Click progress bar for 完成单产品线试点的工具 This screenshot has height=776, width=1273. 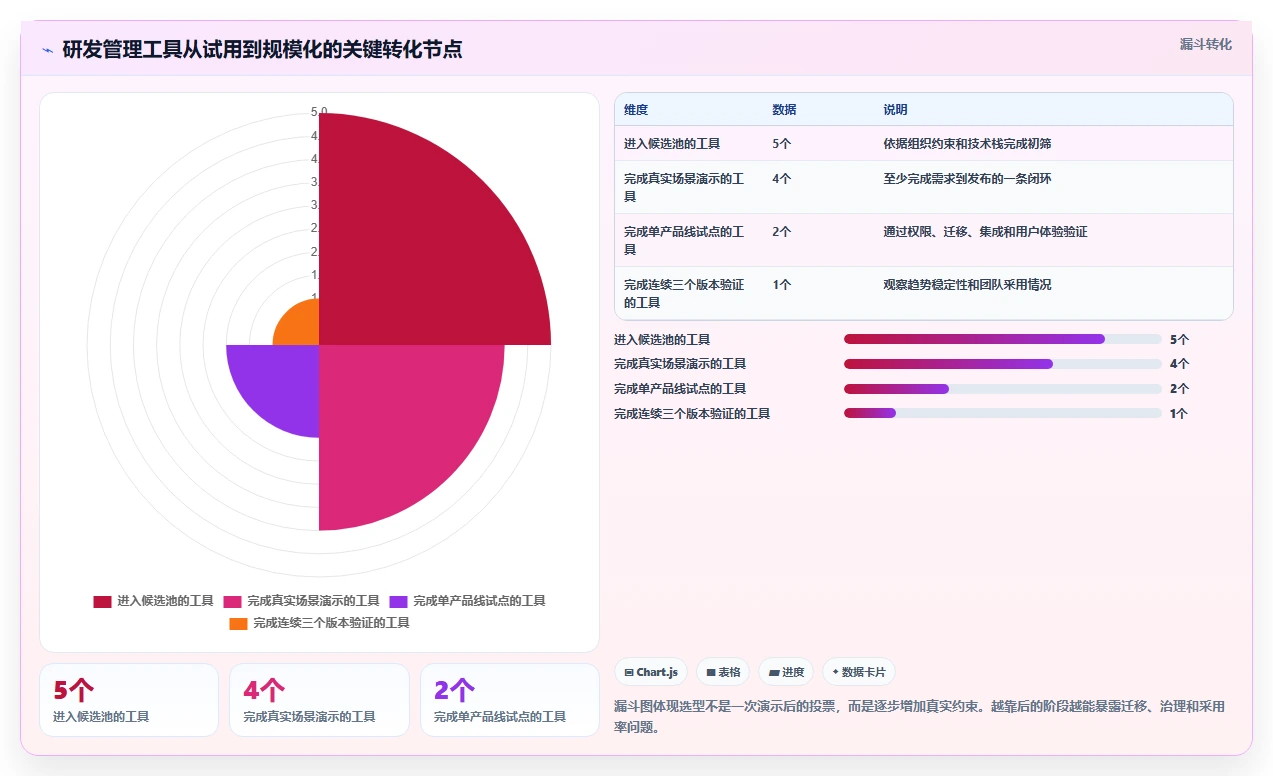click(x=1003, y=389)
